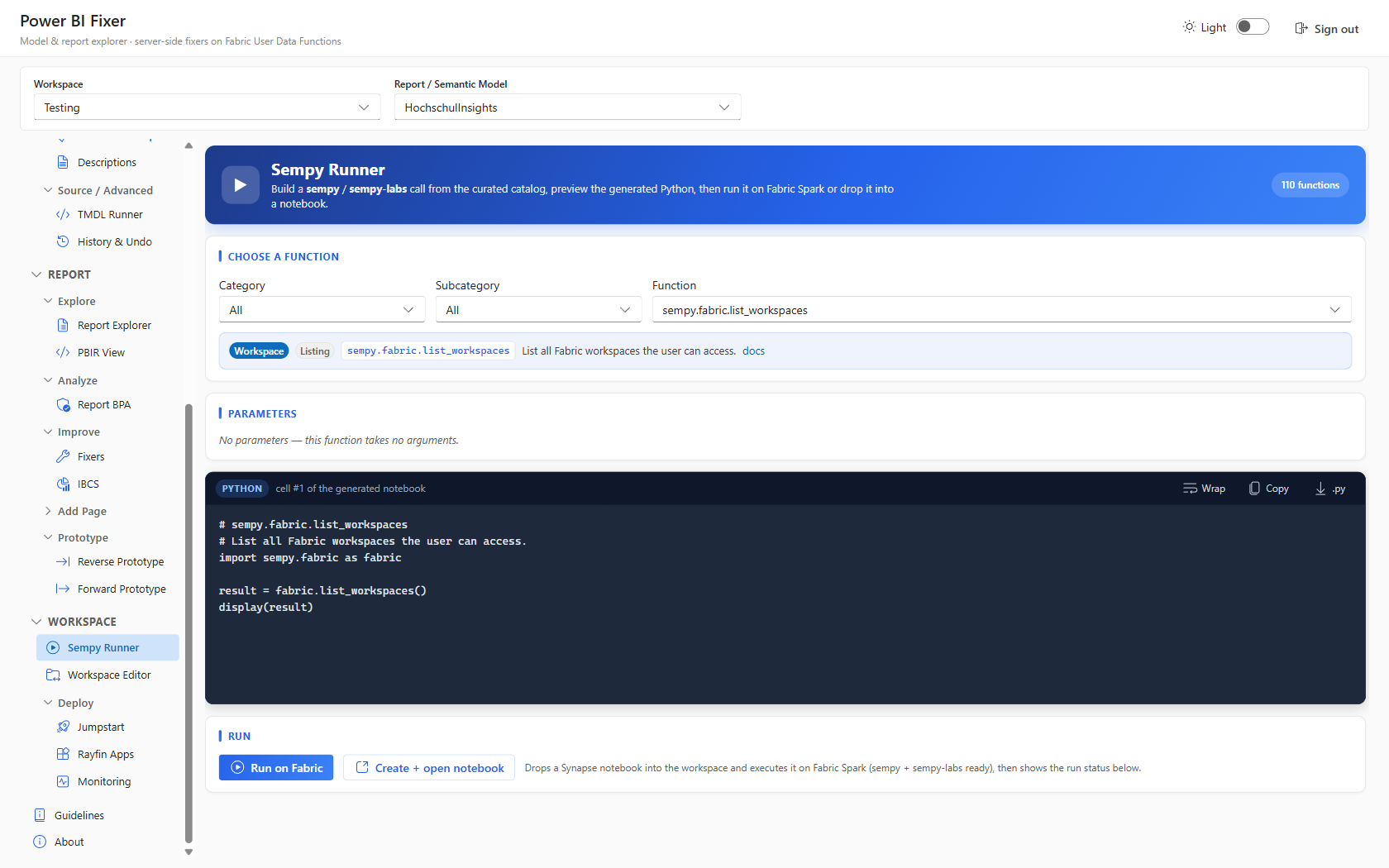Click the Guidelines info icon
This screenshot has width=1389, height=868.
[x=40, y=815]
